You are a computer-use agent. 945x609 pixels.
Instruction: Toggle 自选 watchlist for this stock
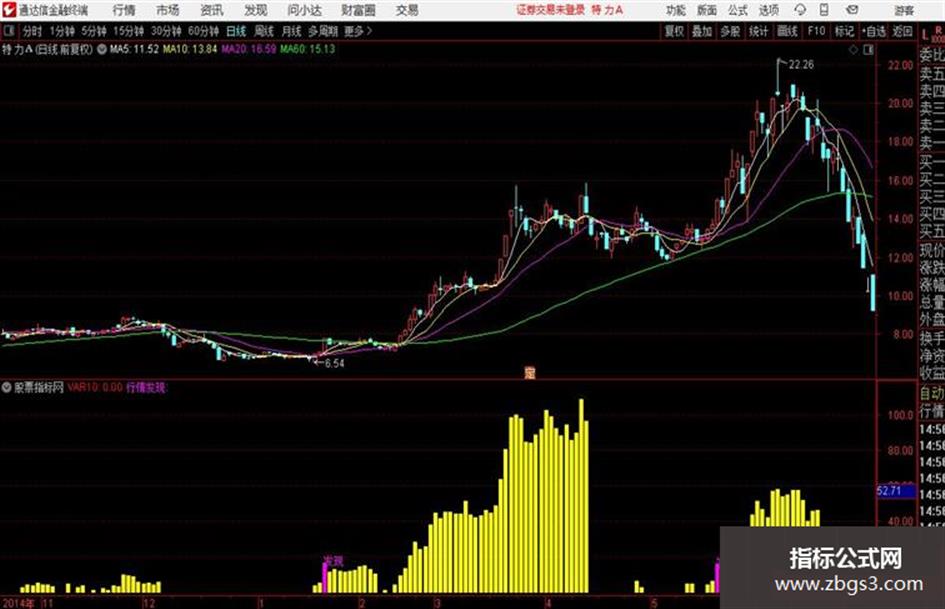874,31
